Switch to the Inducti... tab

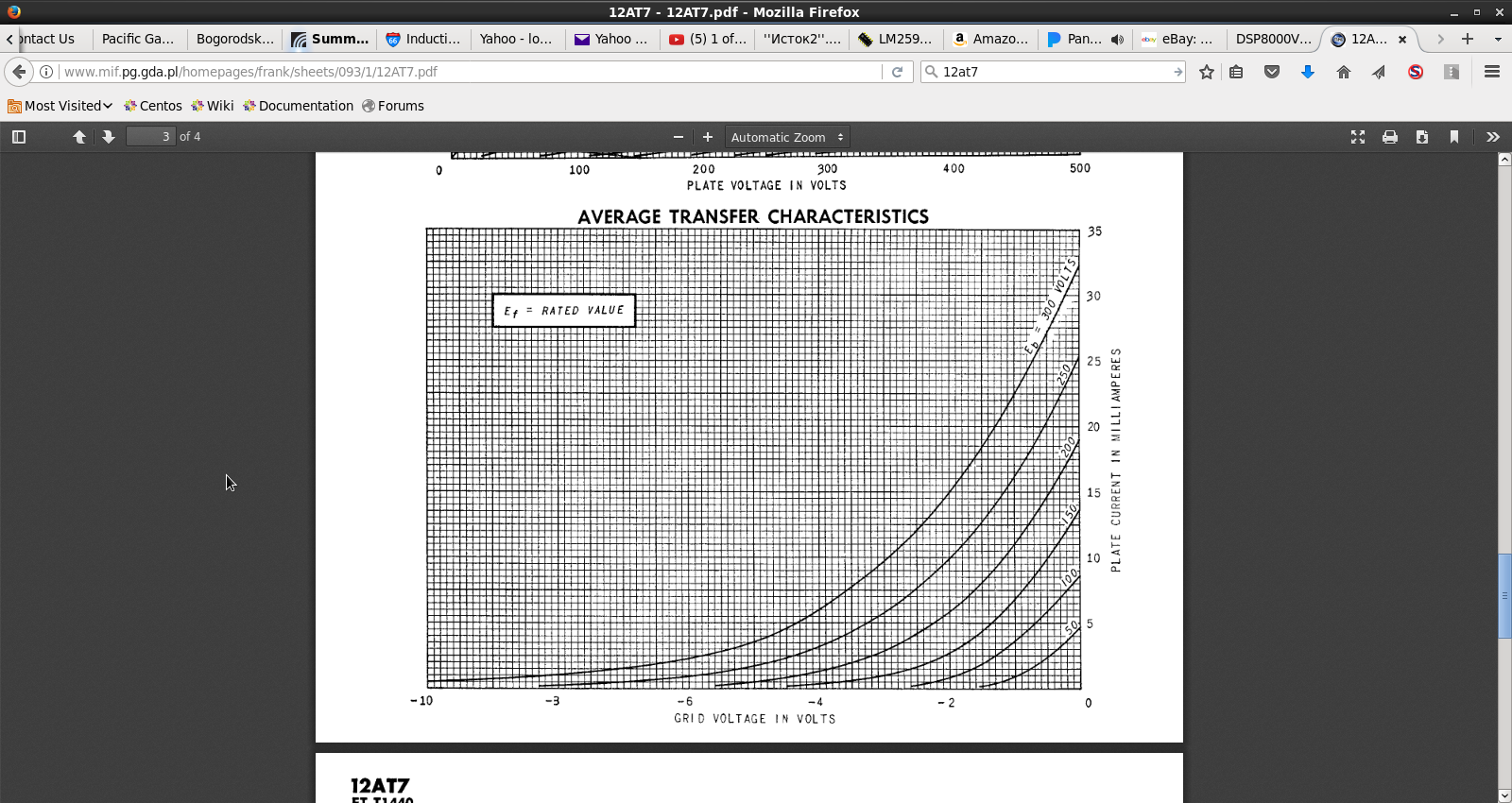(x=423, y=39)
